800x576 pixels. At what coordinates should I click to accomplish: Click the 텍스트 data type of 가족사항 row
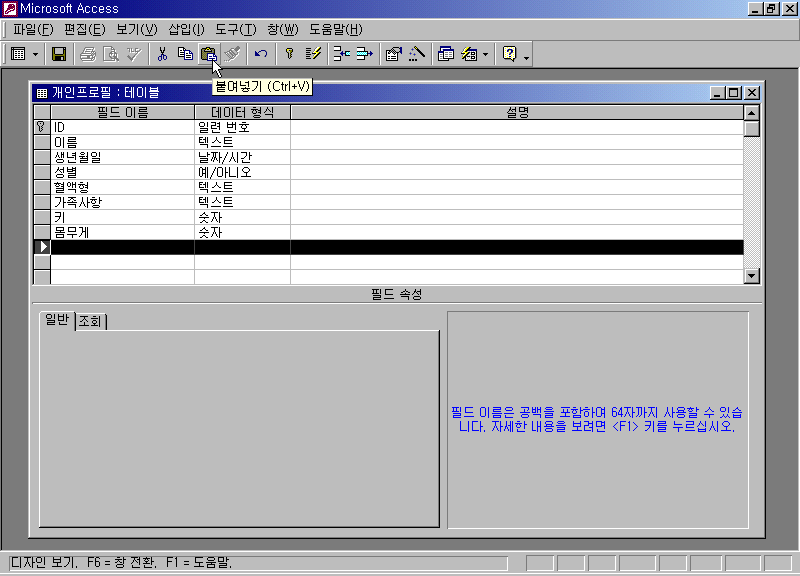pyautogui.click(x=242, y=202)
